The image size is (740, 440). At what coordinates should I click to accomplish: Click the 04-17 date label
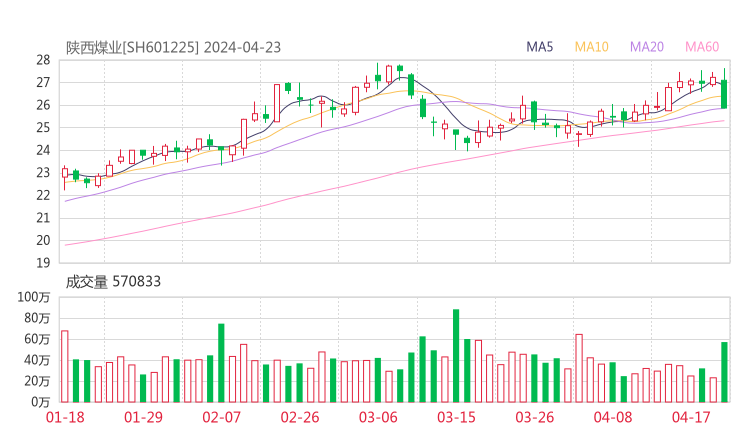[x=691, y=417]
